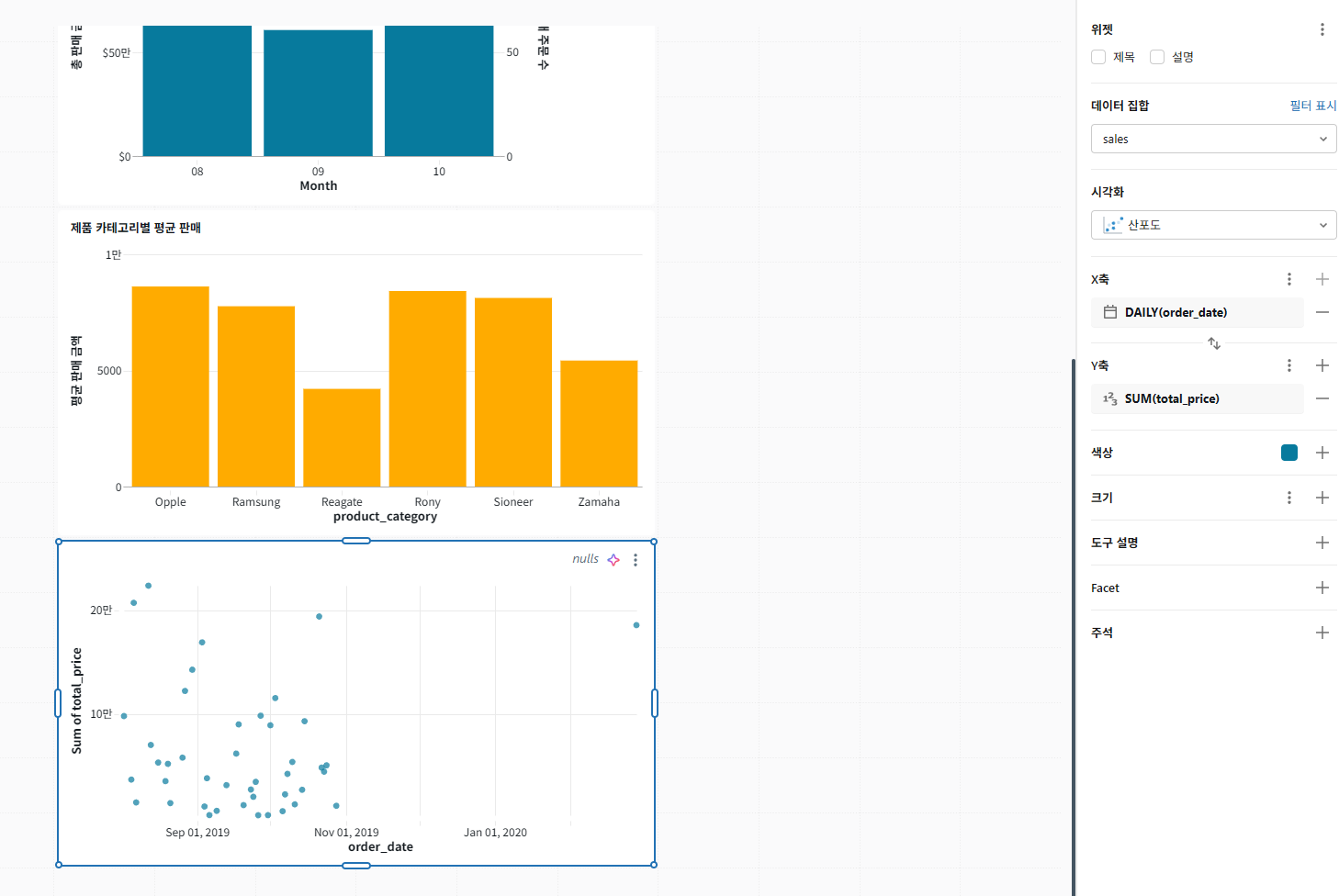The height and width of the screenshot is (896, 1339).
Task: Open the sales dataset dropdown
Action: click(x=1213, y=139)
